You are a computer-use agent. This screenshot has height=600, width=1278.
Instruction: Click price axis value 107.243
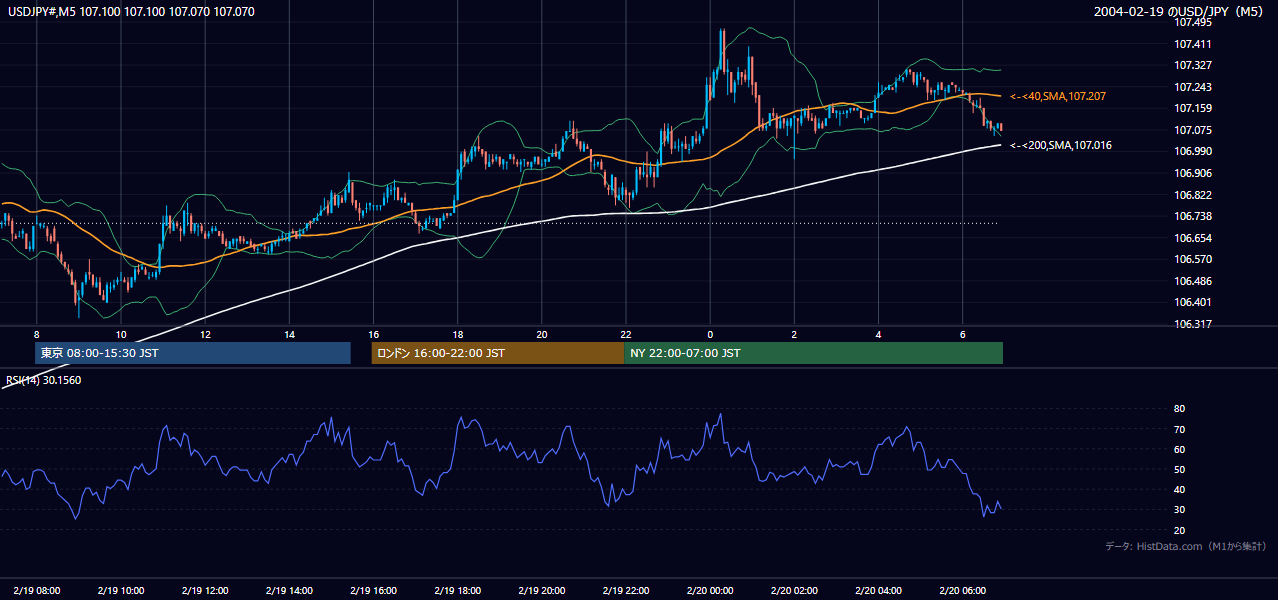point(1192,87)
